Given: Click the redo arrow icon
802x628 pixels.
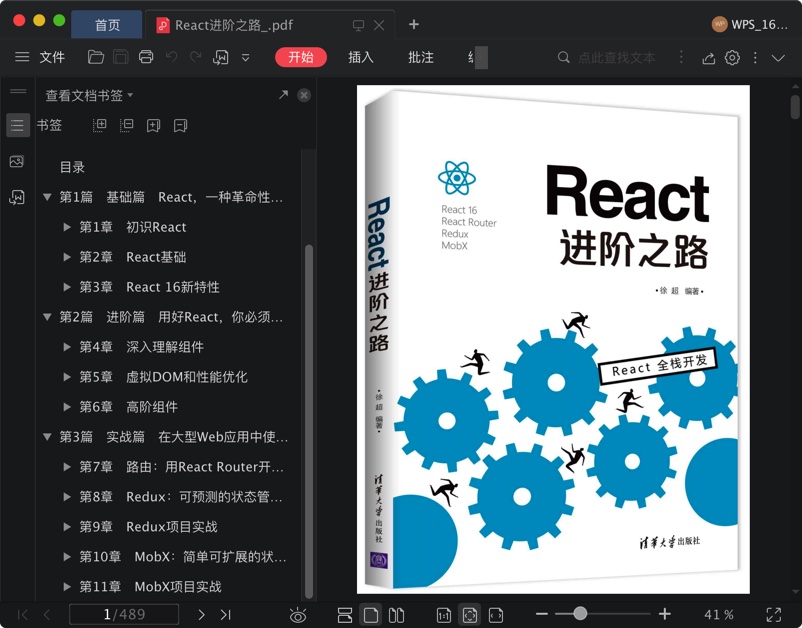Looking at the screenshot, I should tap(195, 57).
